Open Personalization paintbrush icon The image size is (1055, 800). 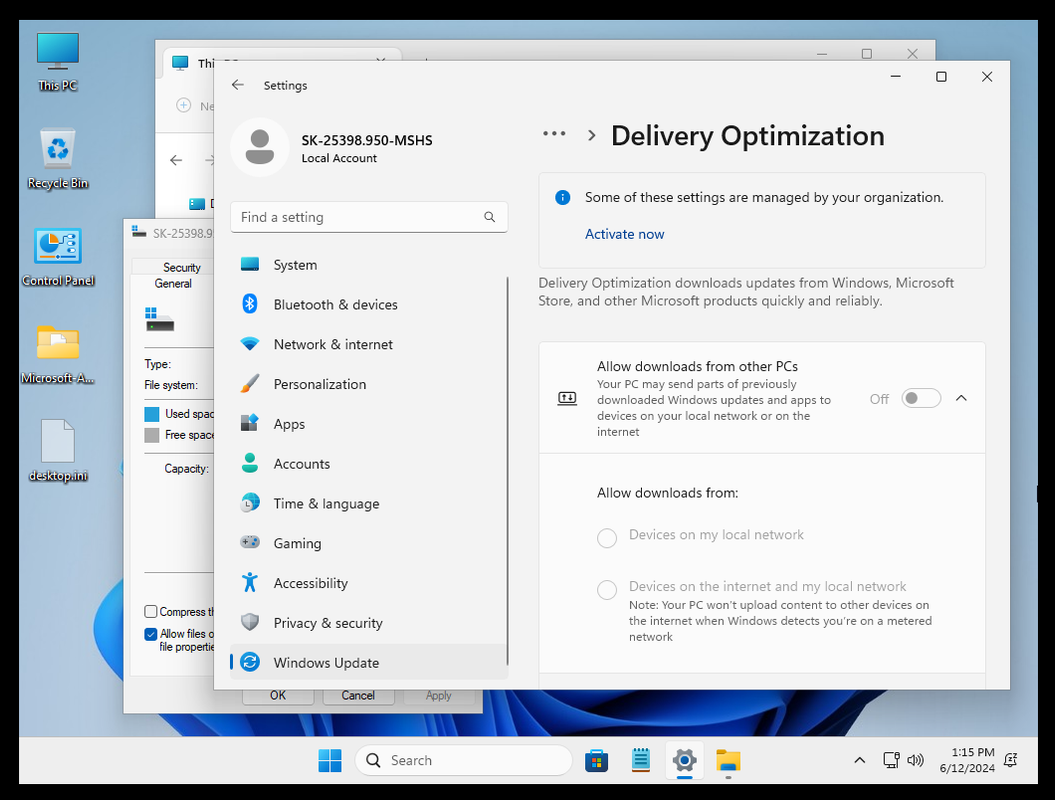coord(250,384)
